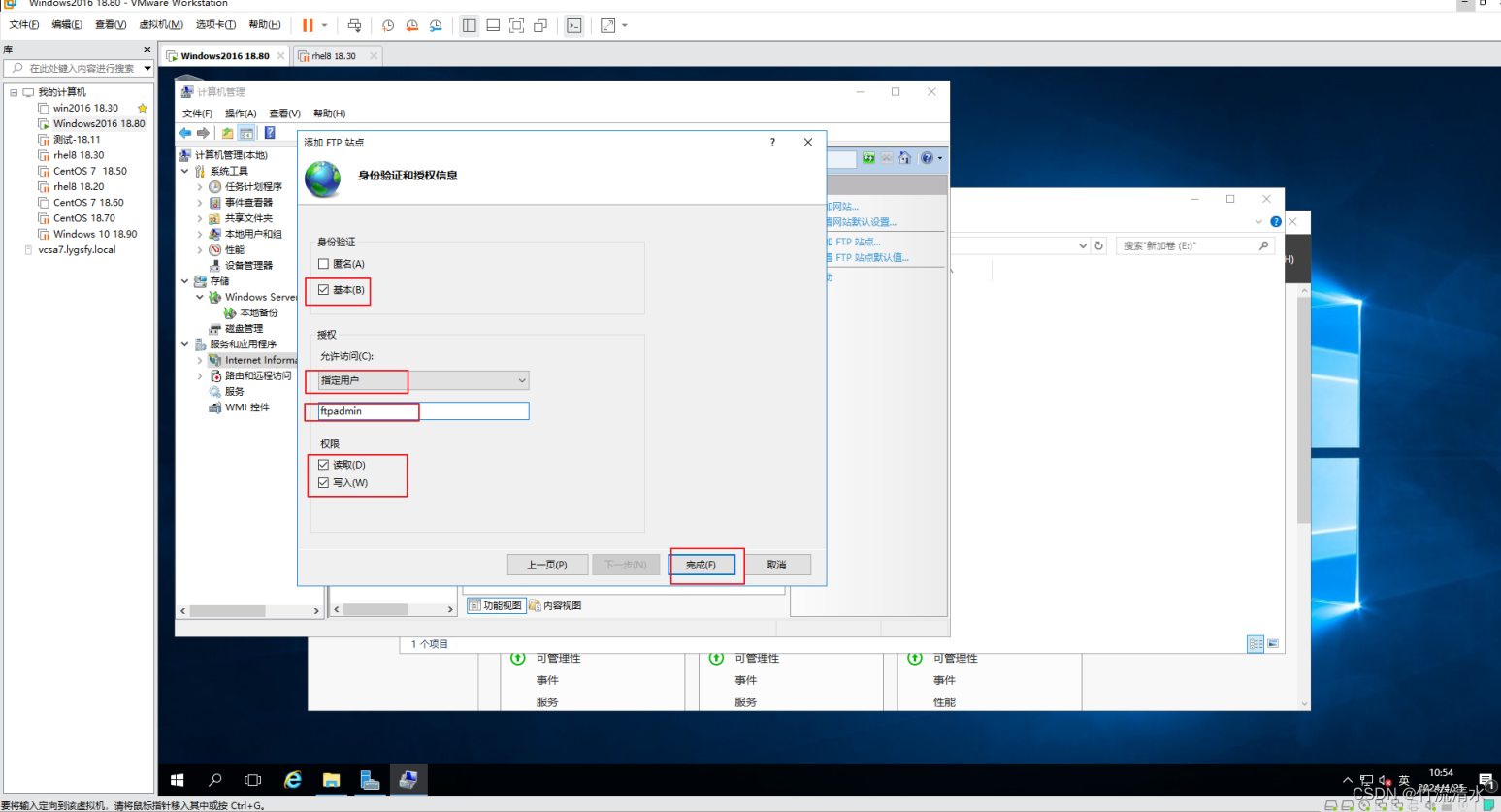Click the home icon in IIS address bar

[904, 158]
